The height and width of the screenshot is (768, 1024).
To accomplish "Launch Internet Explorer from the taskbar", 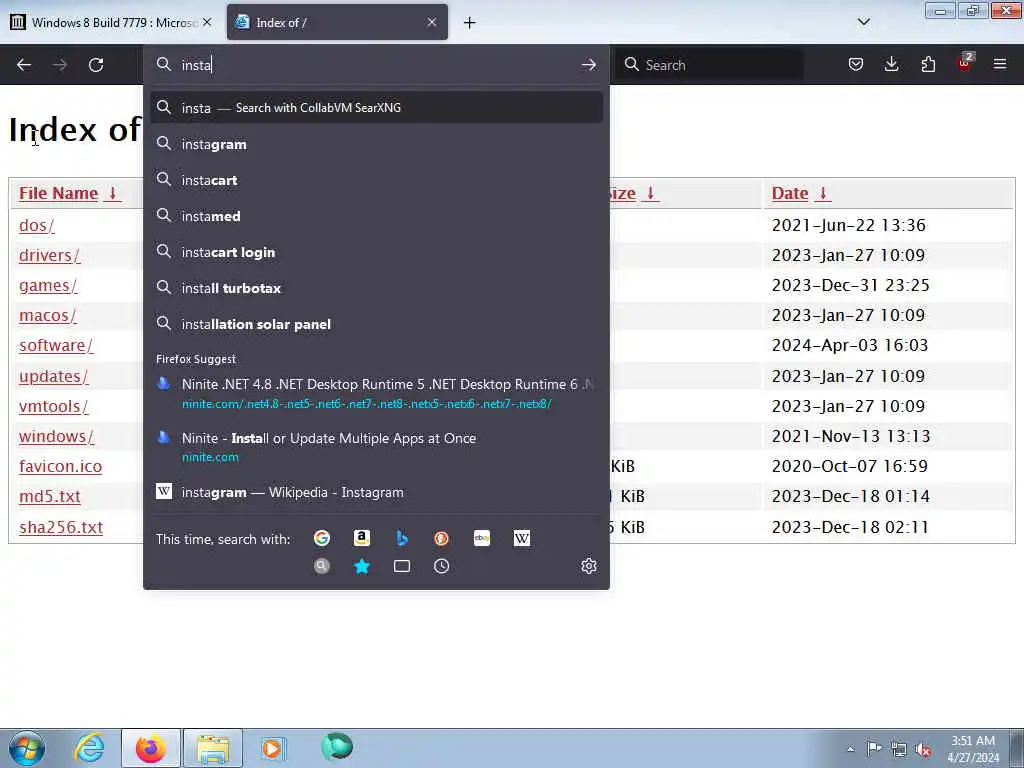I will click(x=89, y=748).
